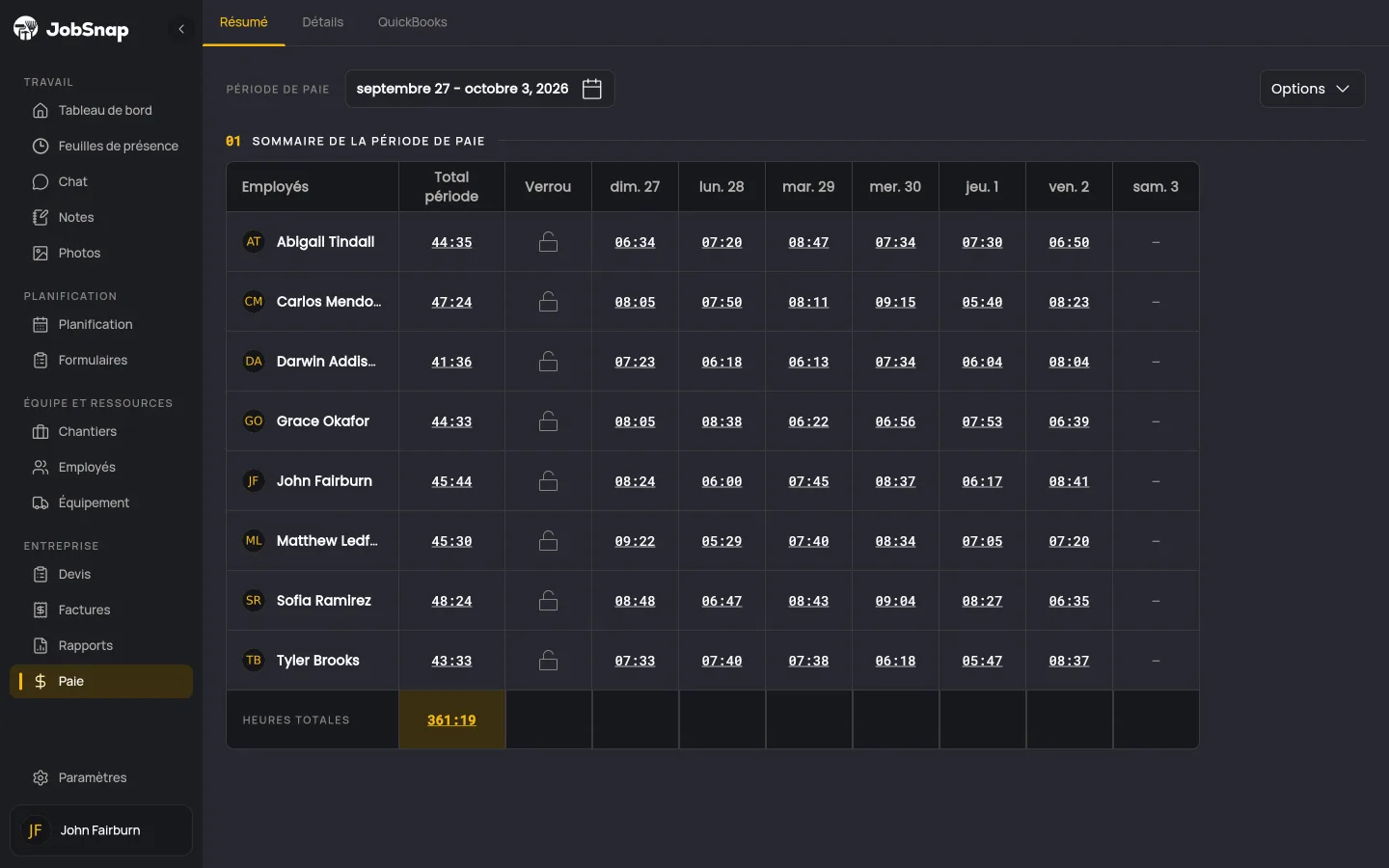Screen dimensions: 1389x868
Task: Open Équipement in the sidebar
Action: [x=101, y=502]
